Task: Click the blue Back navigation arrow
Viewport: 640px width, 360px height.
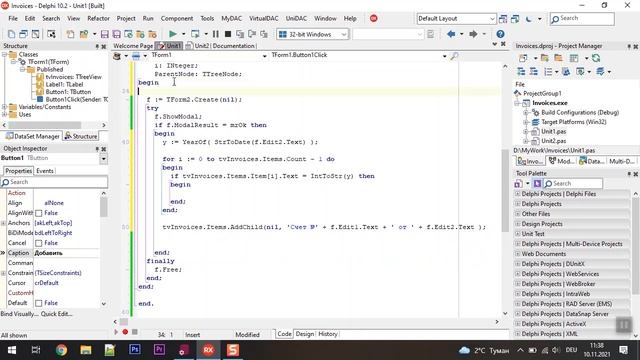Action: [x=451, y=34]
